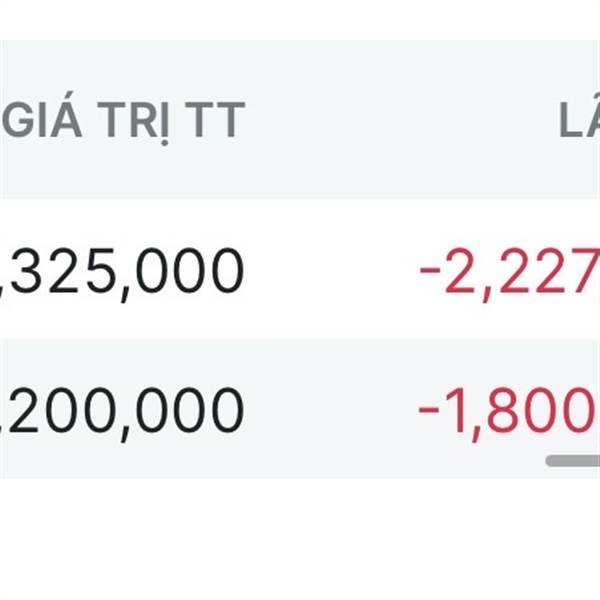Select the 200,000 market value cell
Viewport: 600px width, 600px height.
[124, 410]
